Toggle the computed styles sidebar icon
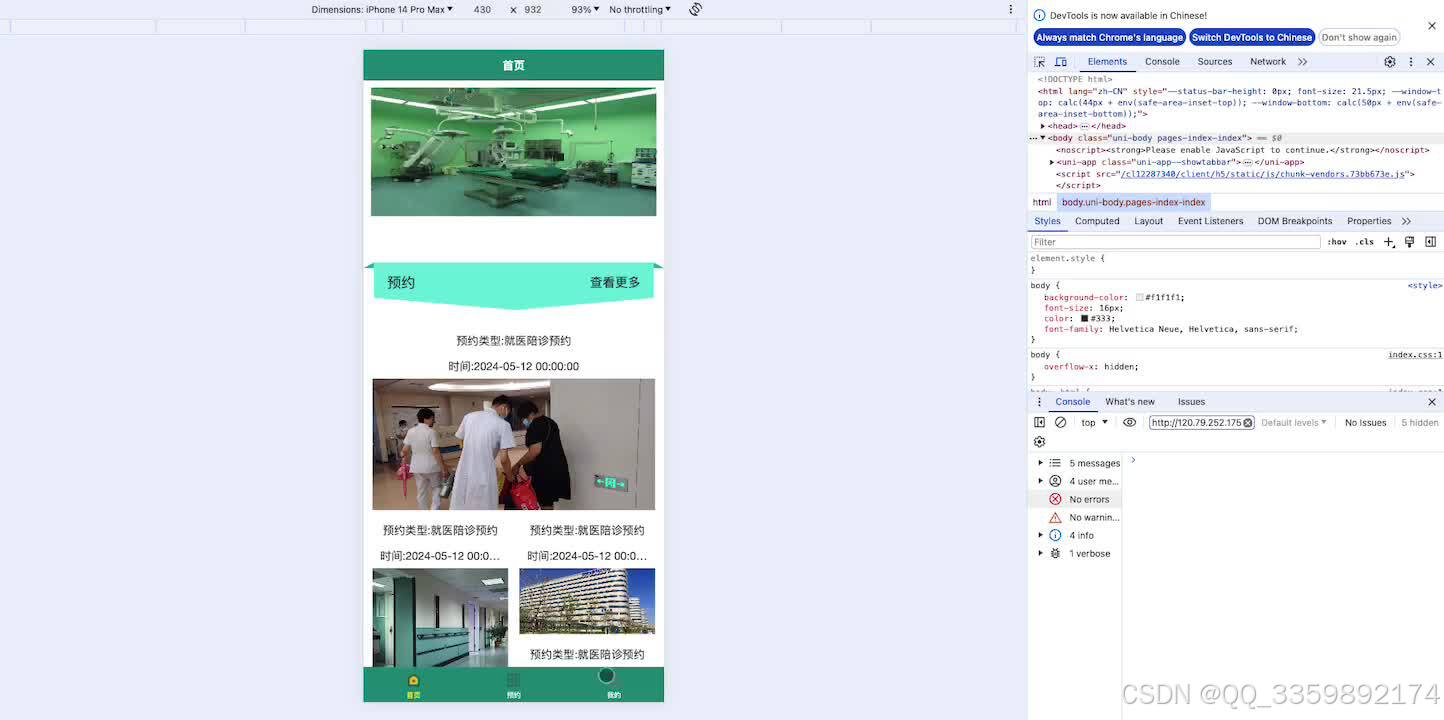Viewport: 1444px width, 720px height. (x=1431, y=242)
